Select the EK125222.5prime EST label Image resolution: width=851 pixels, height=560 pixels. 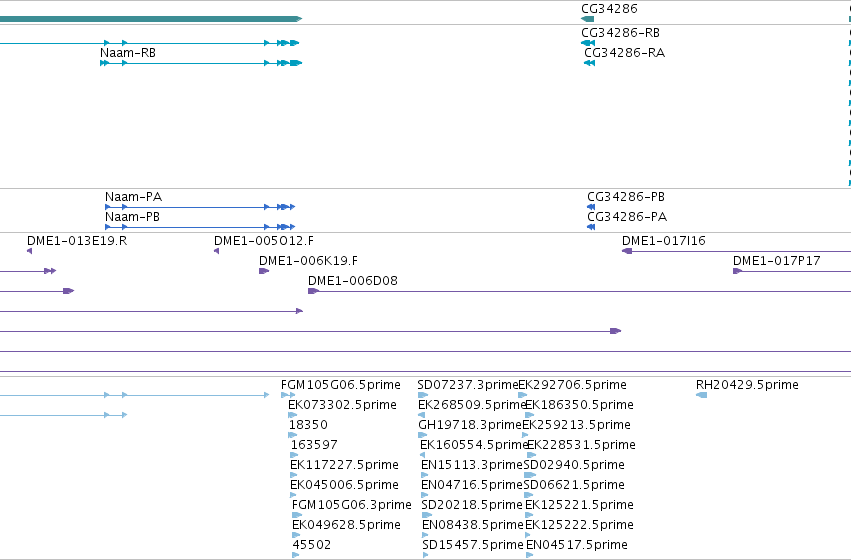pos(579,525)
